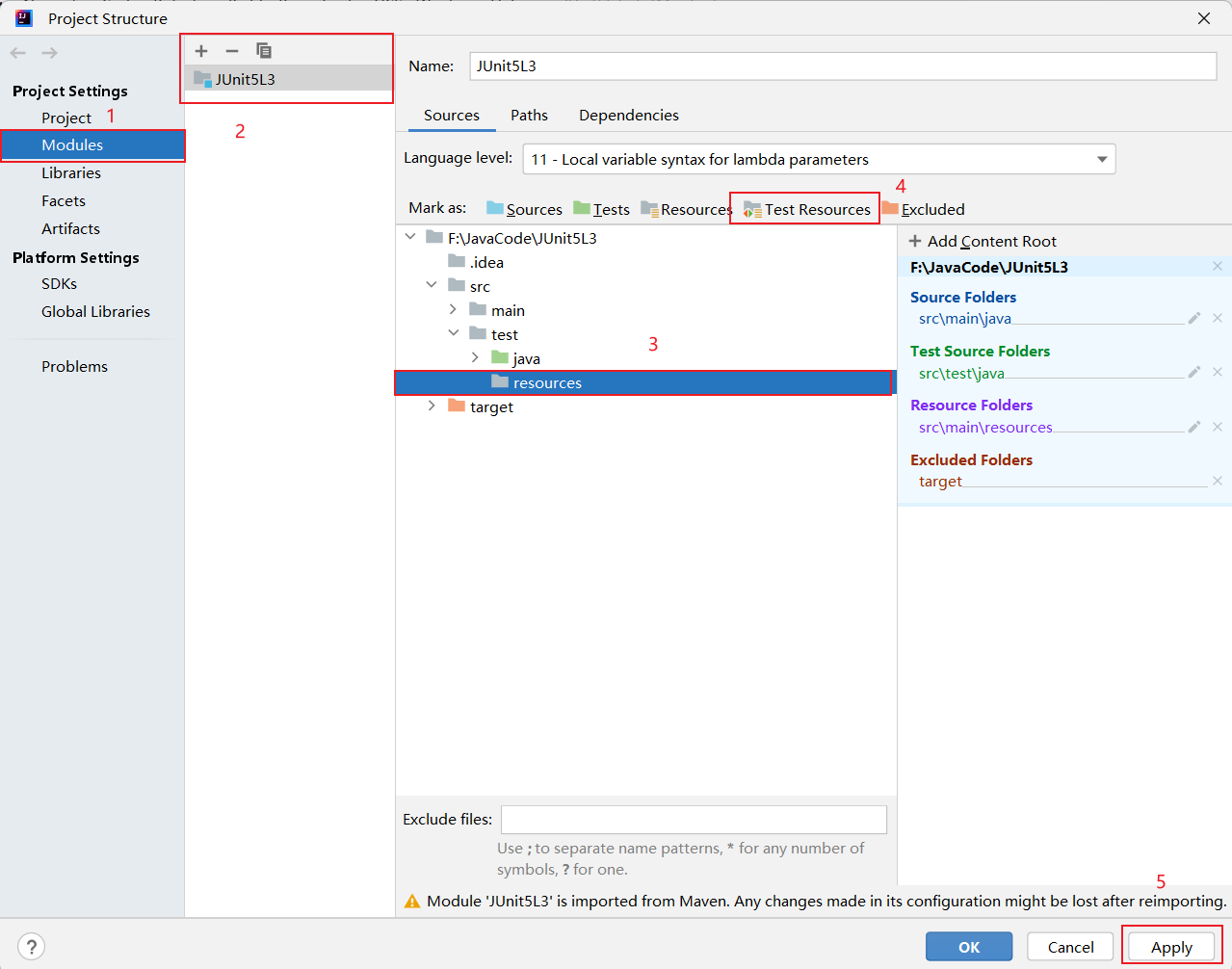Mark folder as Tests
Viewport: 1232px width, 969px height.
point(602,209)
